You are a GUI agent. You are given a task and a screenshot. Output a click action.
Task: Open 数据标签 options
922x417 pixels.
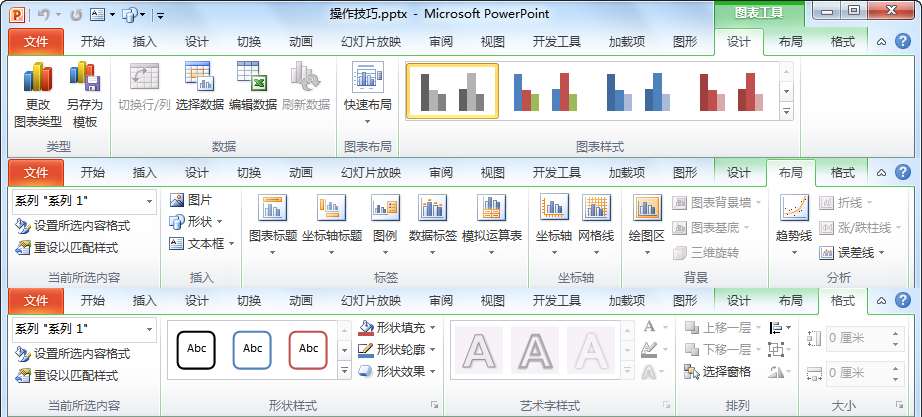pos(433,225)
